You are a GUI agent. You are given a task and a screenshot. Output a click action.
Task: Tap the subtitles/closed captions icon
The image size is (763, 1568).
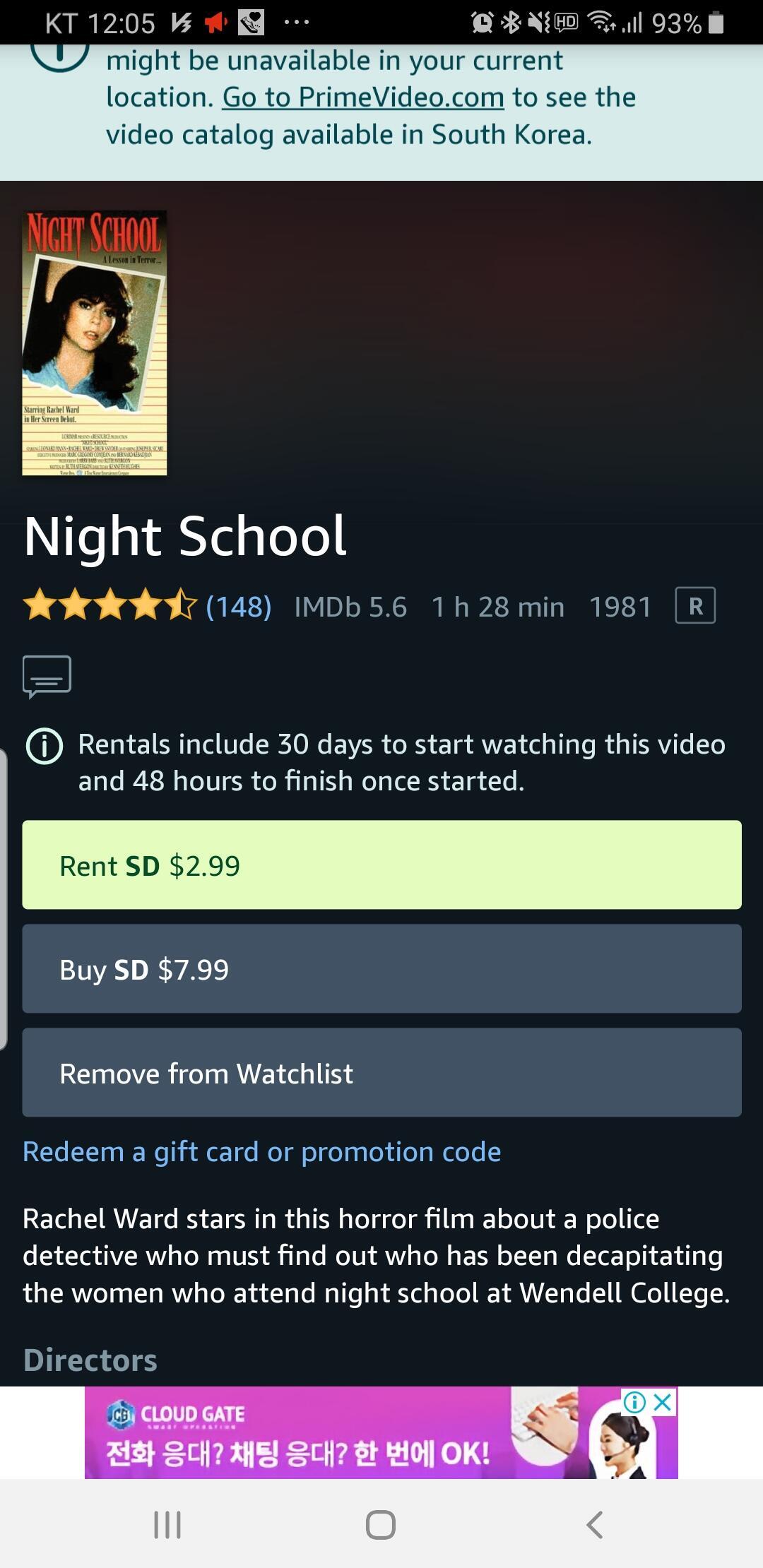point(47,677)
